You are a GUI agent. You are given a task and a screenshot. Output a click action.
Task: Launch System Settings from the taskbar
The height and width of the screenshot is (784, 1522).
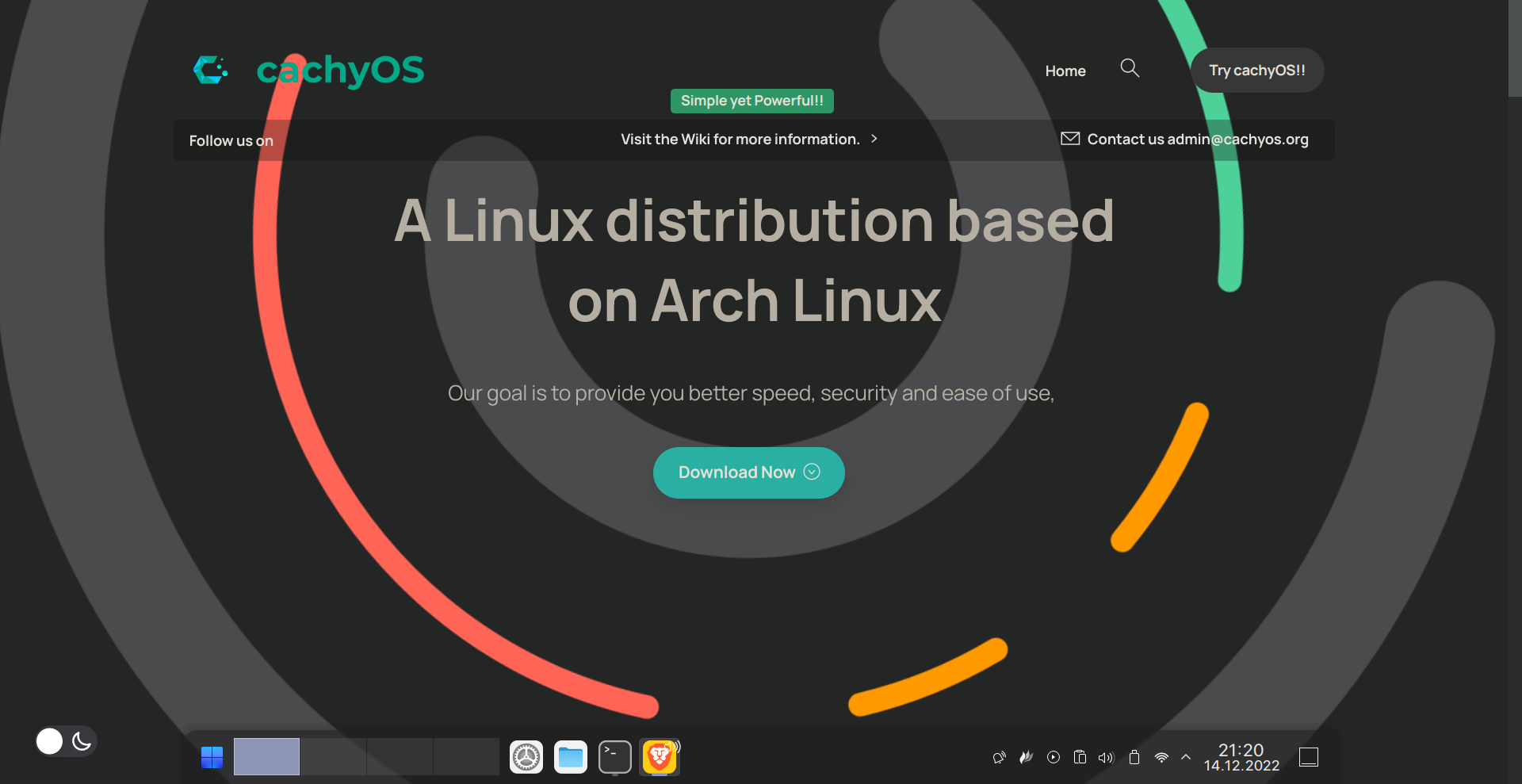pyautogui.click(x=526, y=757)
